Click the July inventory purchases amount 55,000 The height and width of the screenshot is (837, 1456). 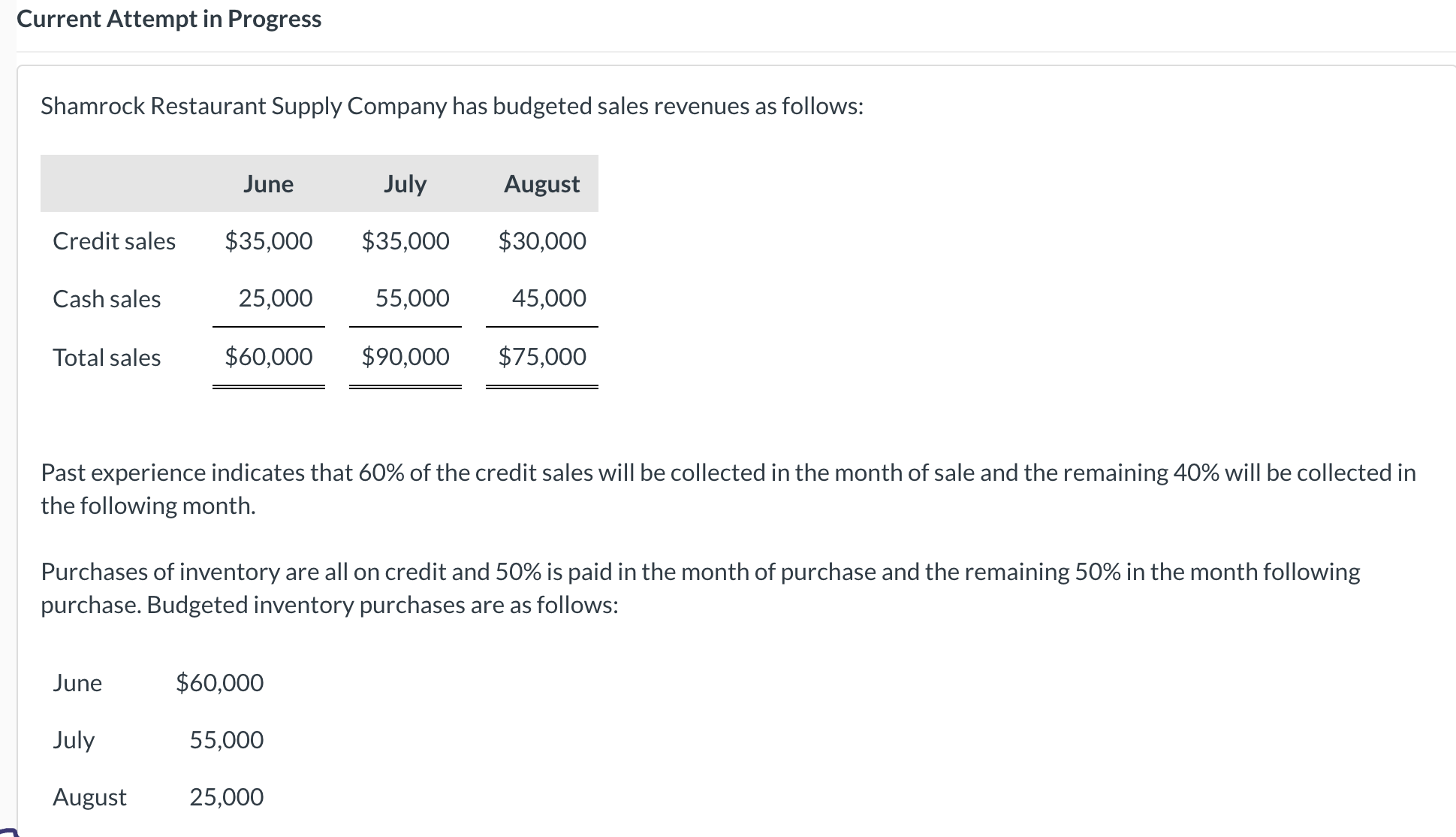[226, 740]
